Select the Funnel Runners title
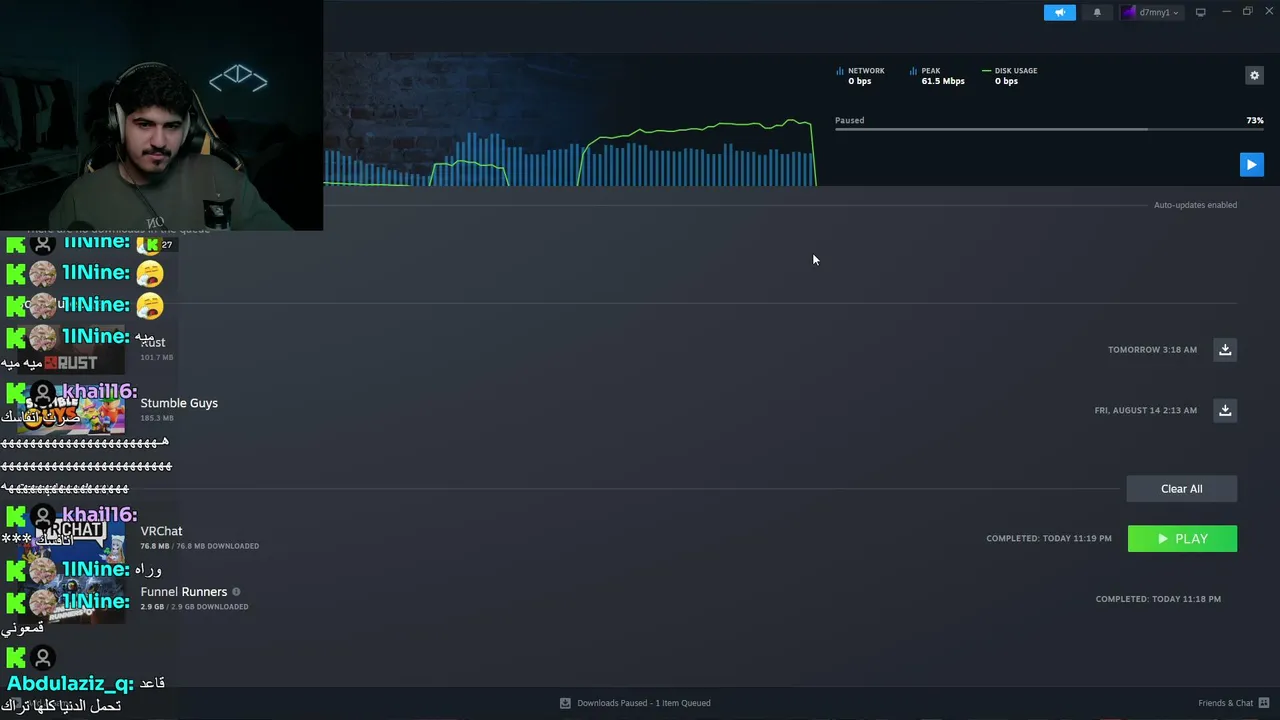The image size is (1280, 720). [184, 592]
